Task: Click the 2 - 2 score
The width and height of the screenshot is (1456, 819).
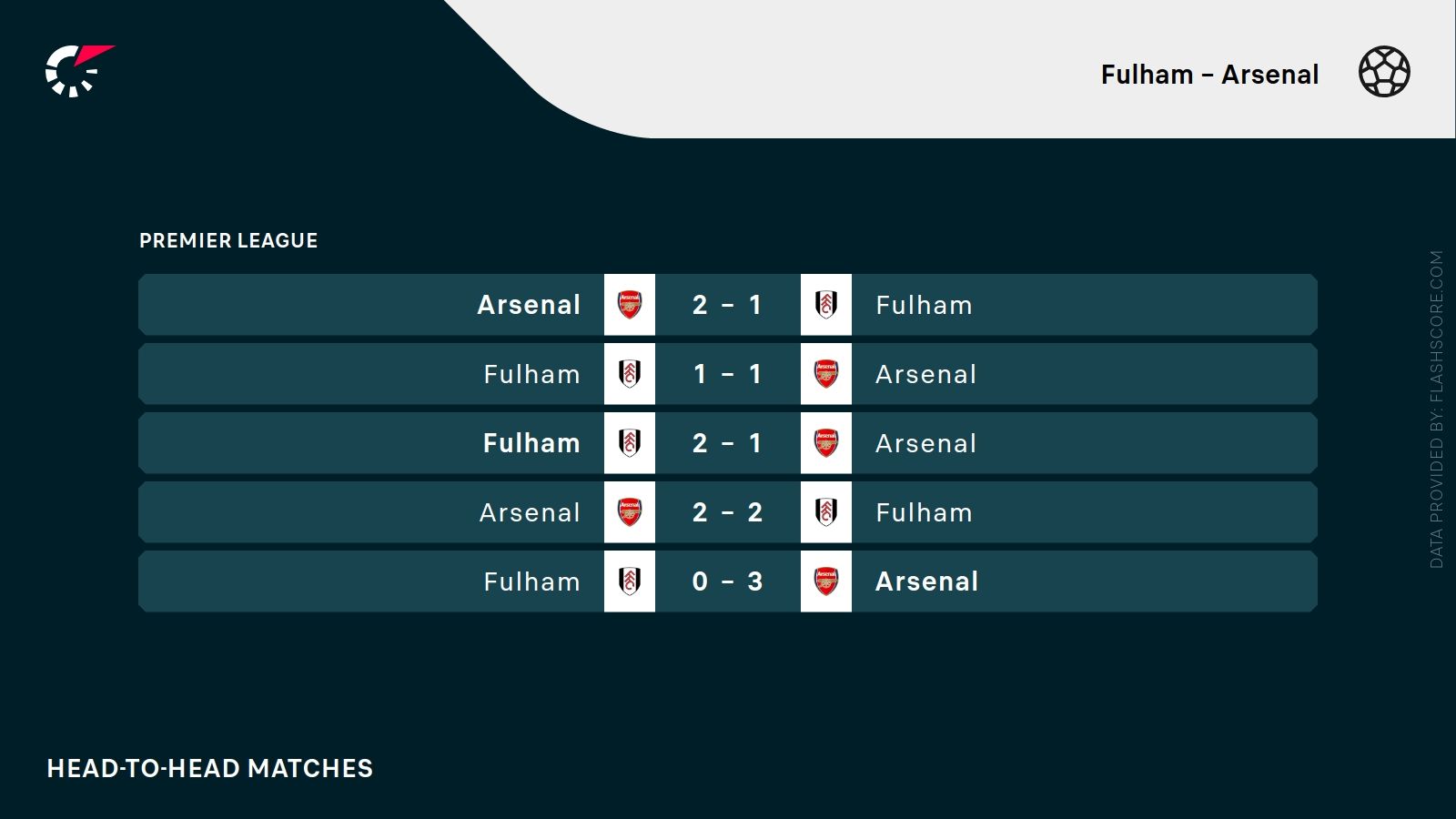Action: click(727, 512)
